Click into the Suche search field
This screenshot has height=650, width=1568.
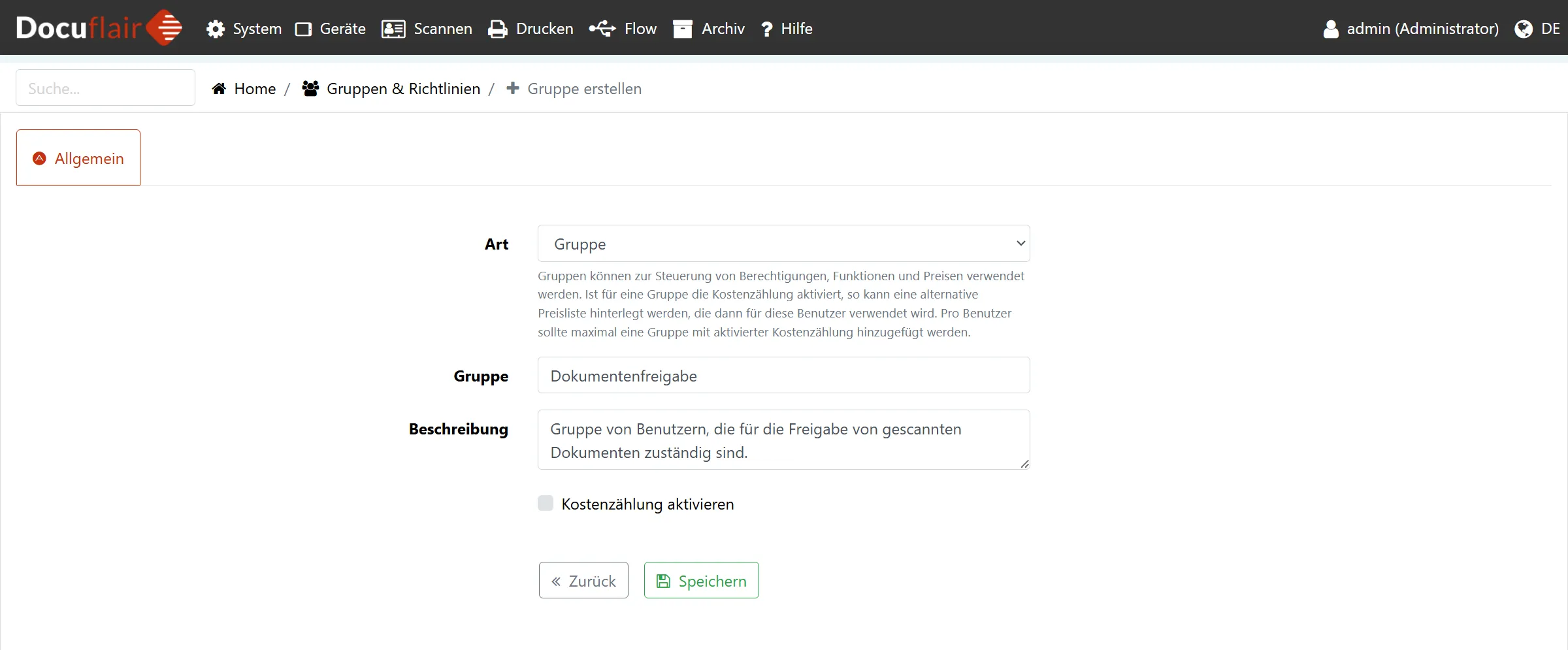(x=105, y=88)
